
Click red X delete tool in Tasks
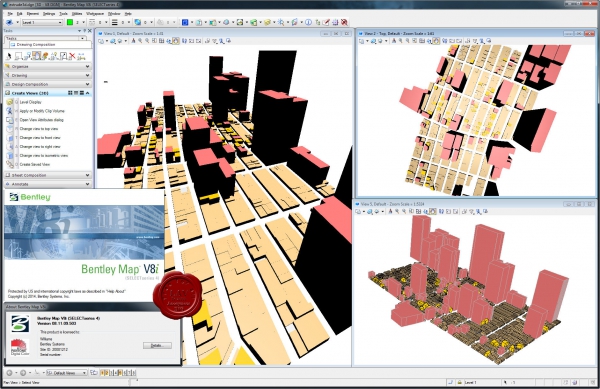(x=72, y=56)
